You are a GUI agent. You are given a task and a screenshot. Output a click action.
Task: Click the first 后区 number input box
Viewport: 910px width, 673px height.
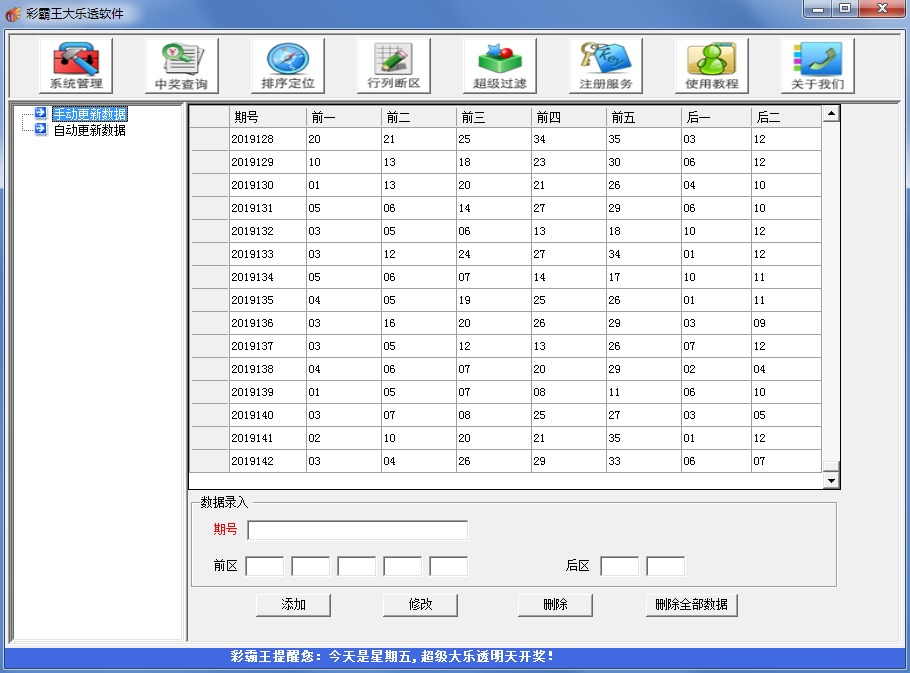coord(619,565)
